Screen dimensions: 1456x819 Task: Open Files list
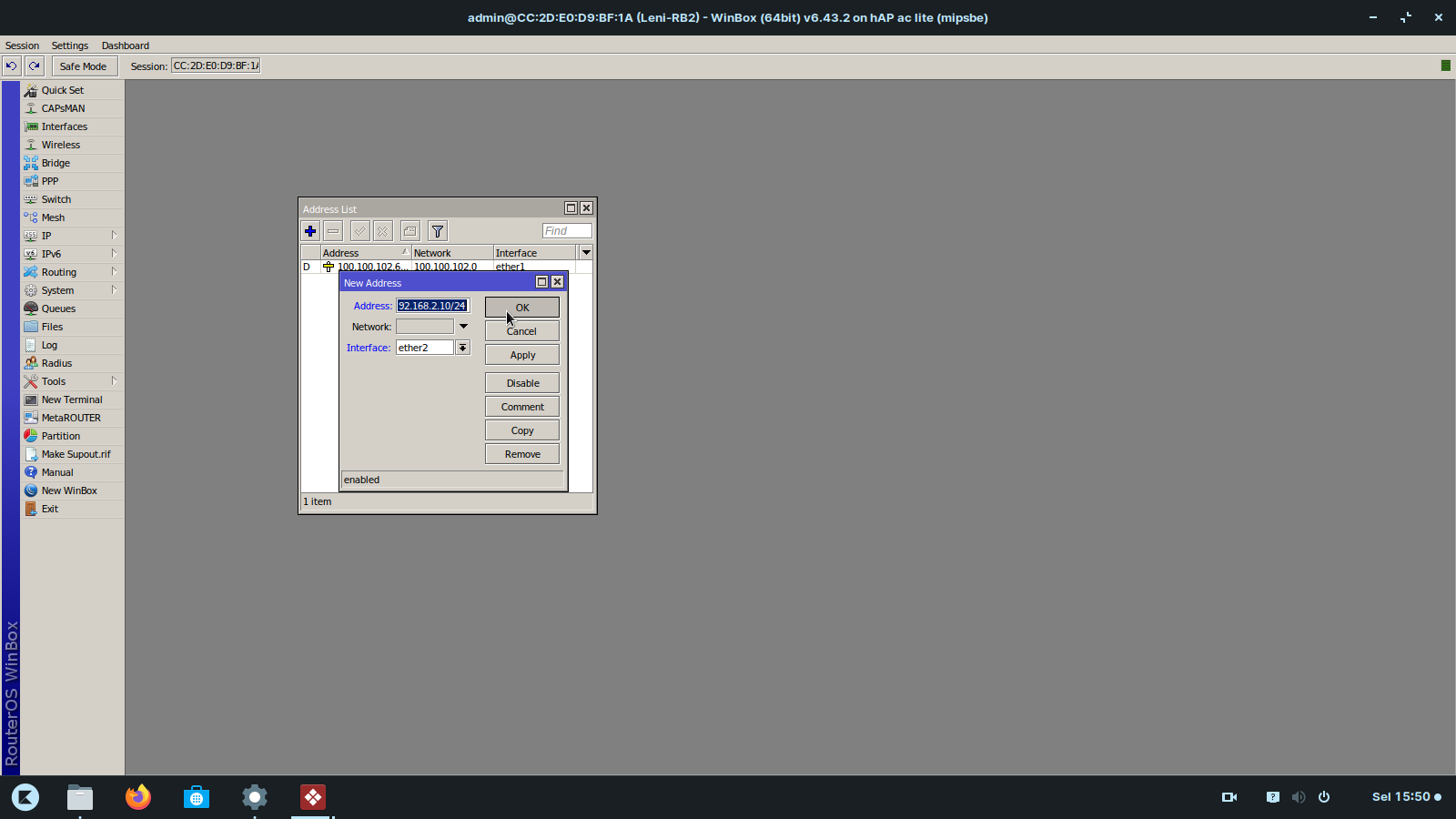pos(73,327)
